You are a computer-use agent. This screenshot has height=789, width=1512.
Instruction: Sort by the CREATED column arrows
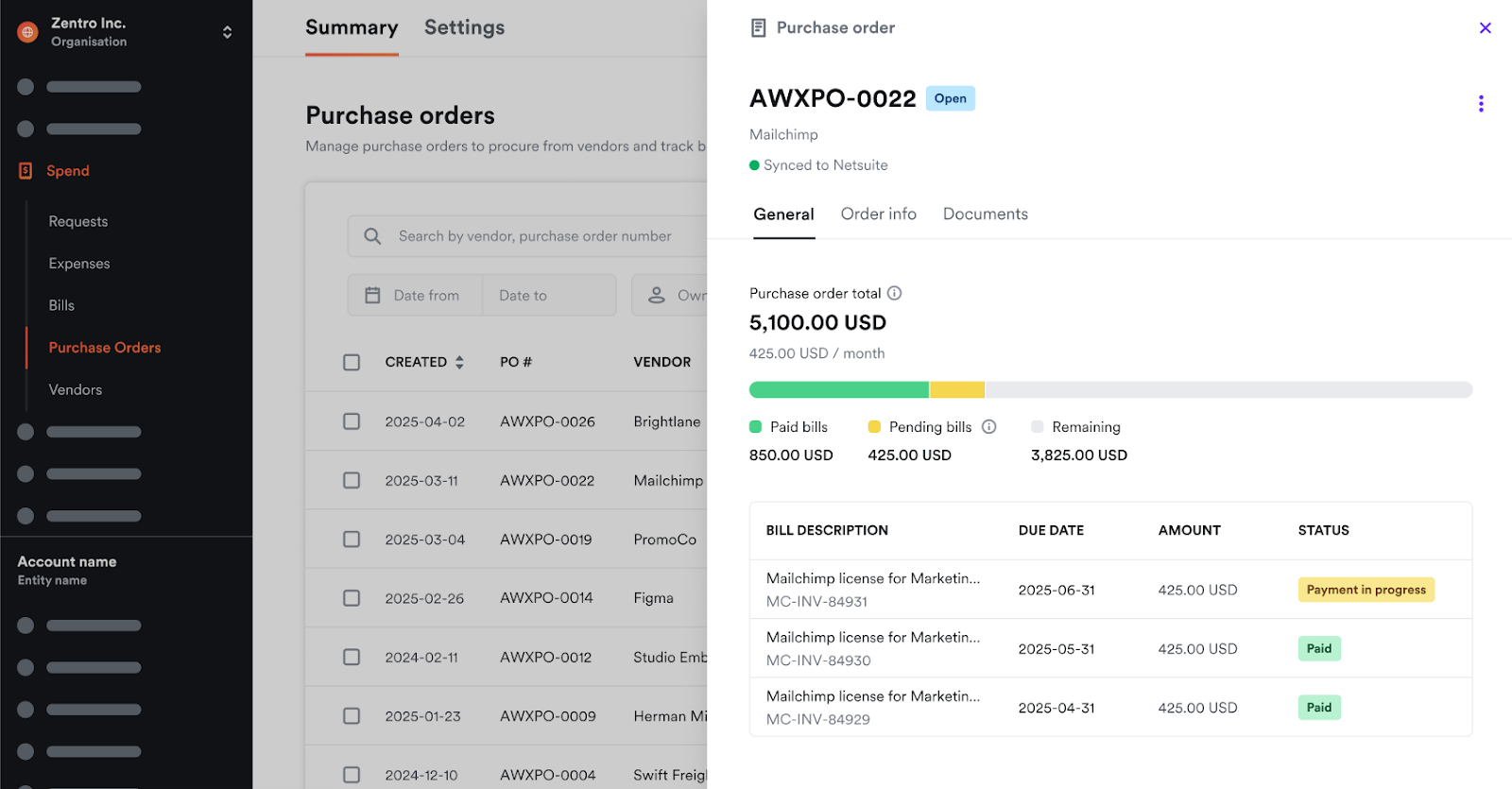pyautogui.click(x=459, y=362)
